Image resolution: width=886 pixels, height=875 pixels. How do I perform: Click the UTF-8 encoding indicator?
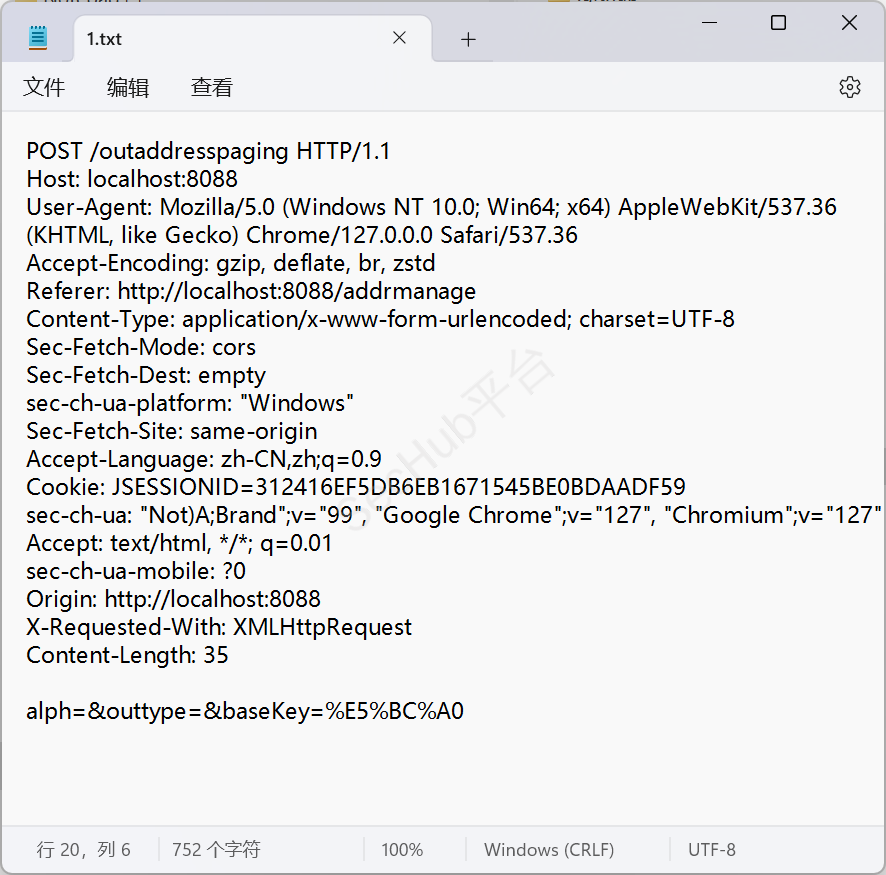pos(712,850)
